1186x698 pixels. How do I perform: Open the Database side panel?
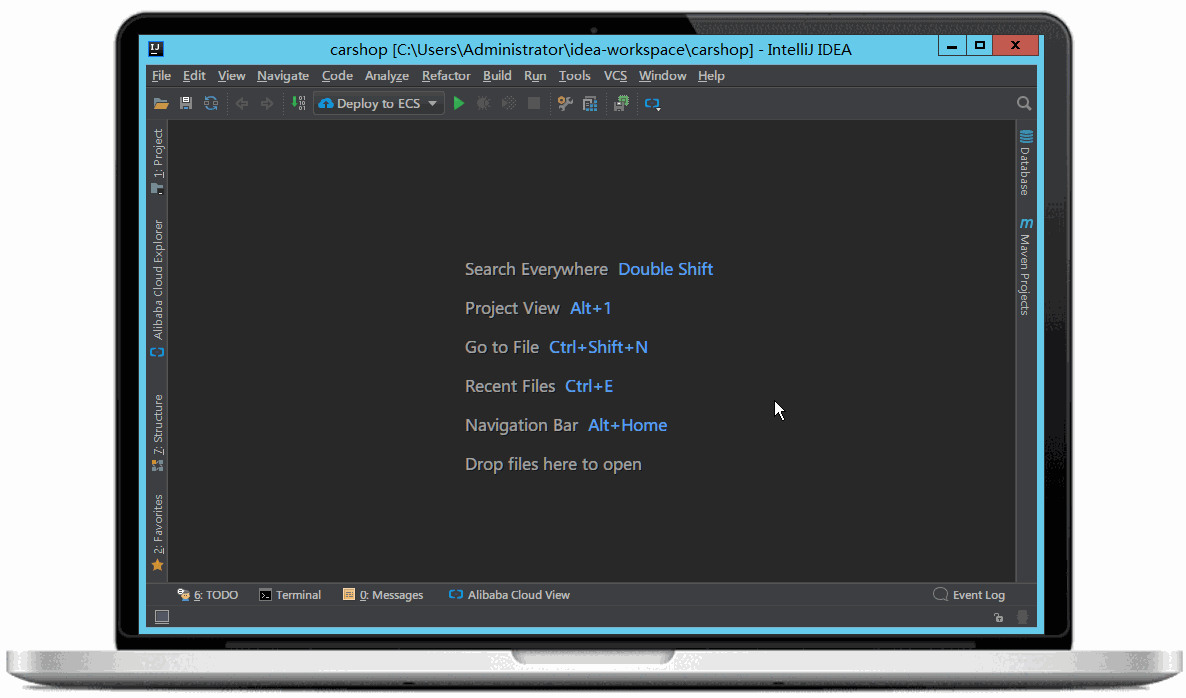click(1026, 163)
